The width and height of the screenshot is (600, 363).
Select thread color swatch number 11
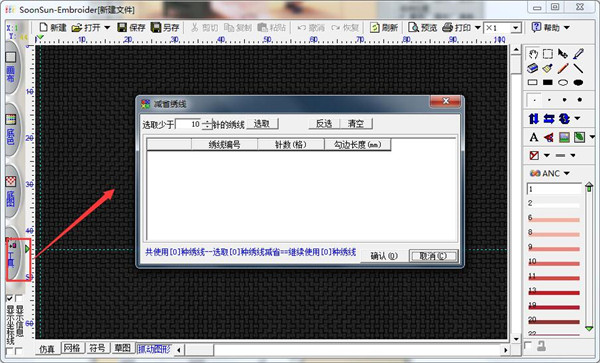point(554,277)
